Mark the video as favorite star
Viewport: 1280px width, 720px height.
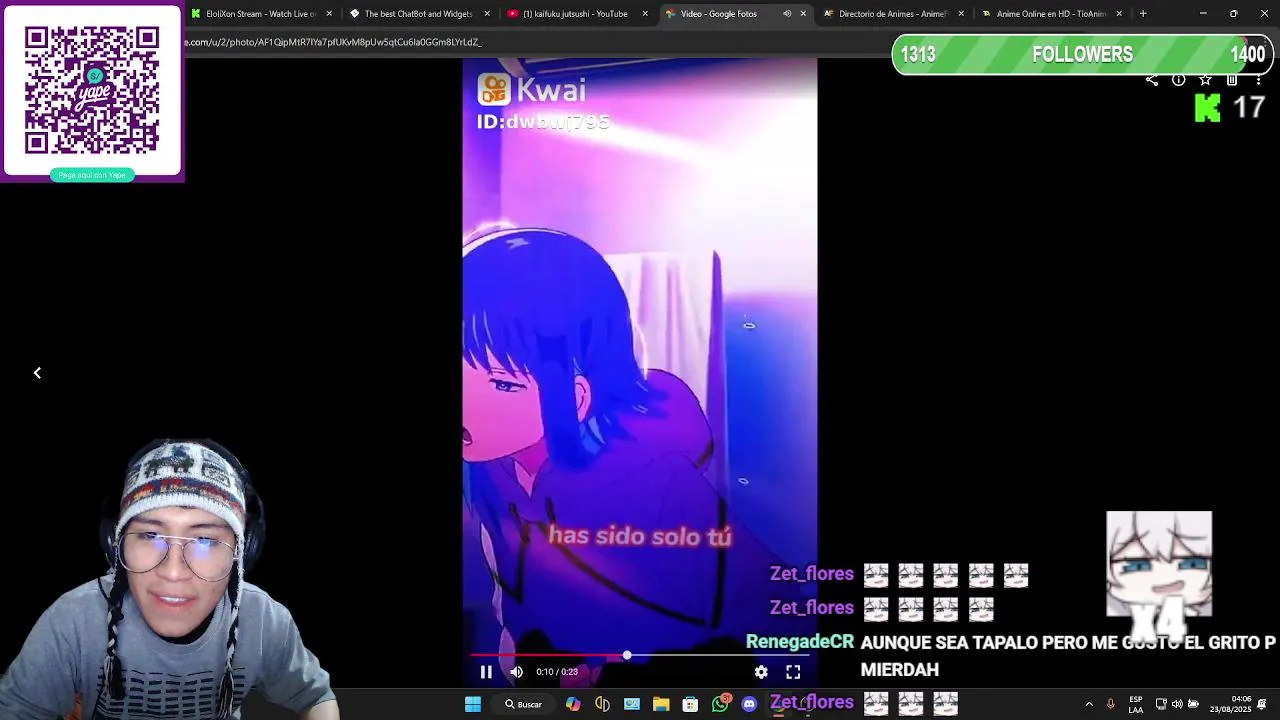(x=1206, y=80)
